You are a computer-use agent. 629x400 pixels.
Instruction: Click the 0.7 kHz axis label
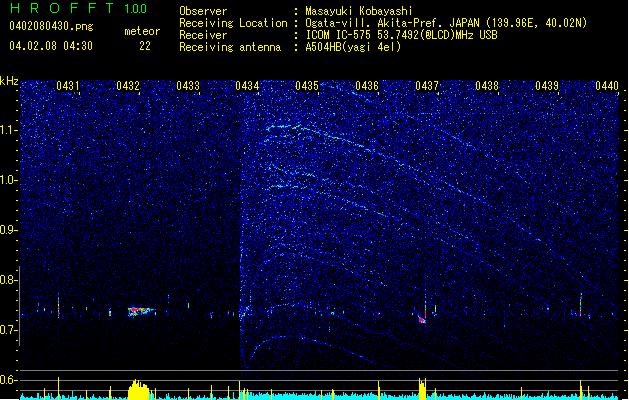coord(8,330)
